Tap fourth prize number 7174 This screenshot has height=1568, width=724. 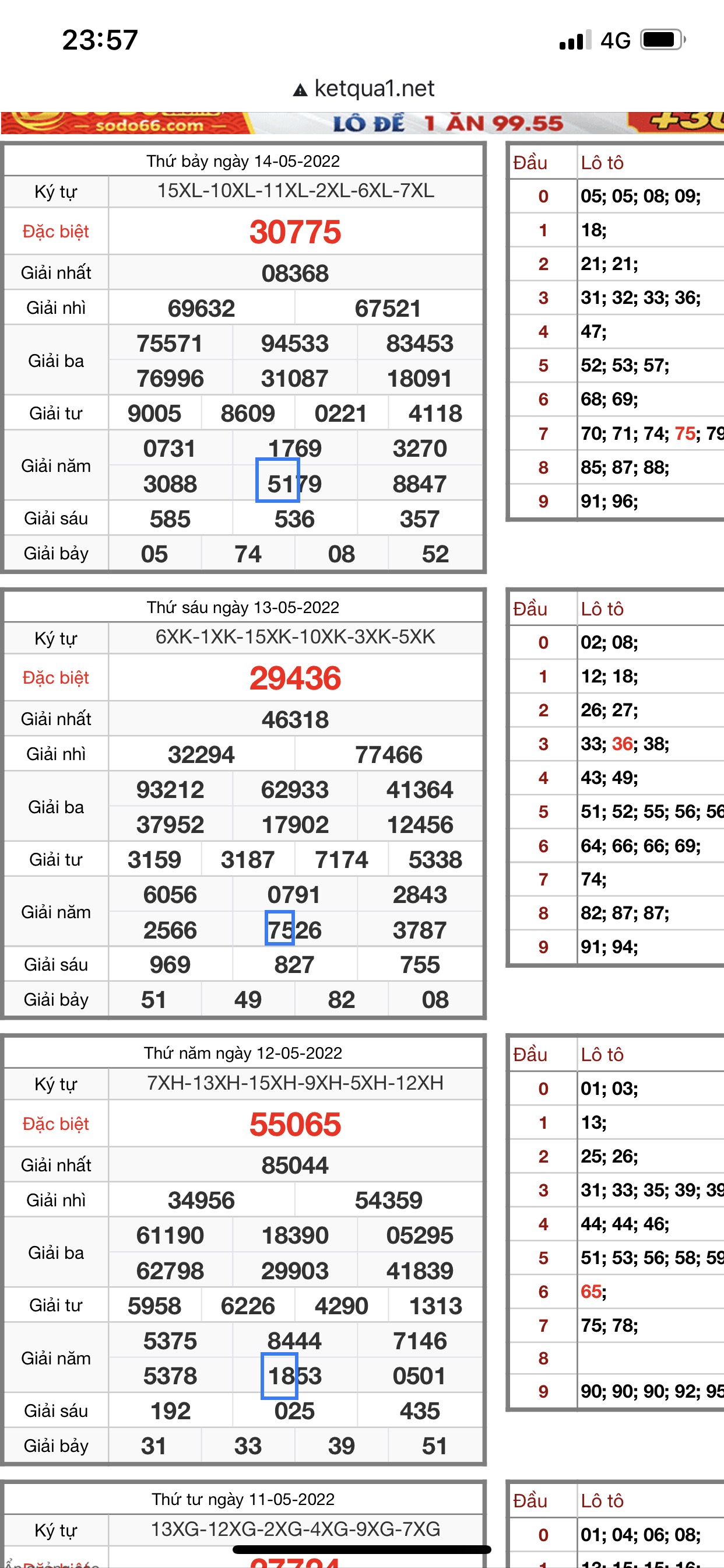(x=342, y=860)
